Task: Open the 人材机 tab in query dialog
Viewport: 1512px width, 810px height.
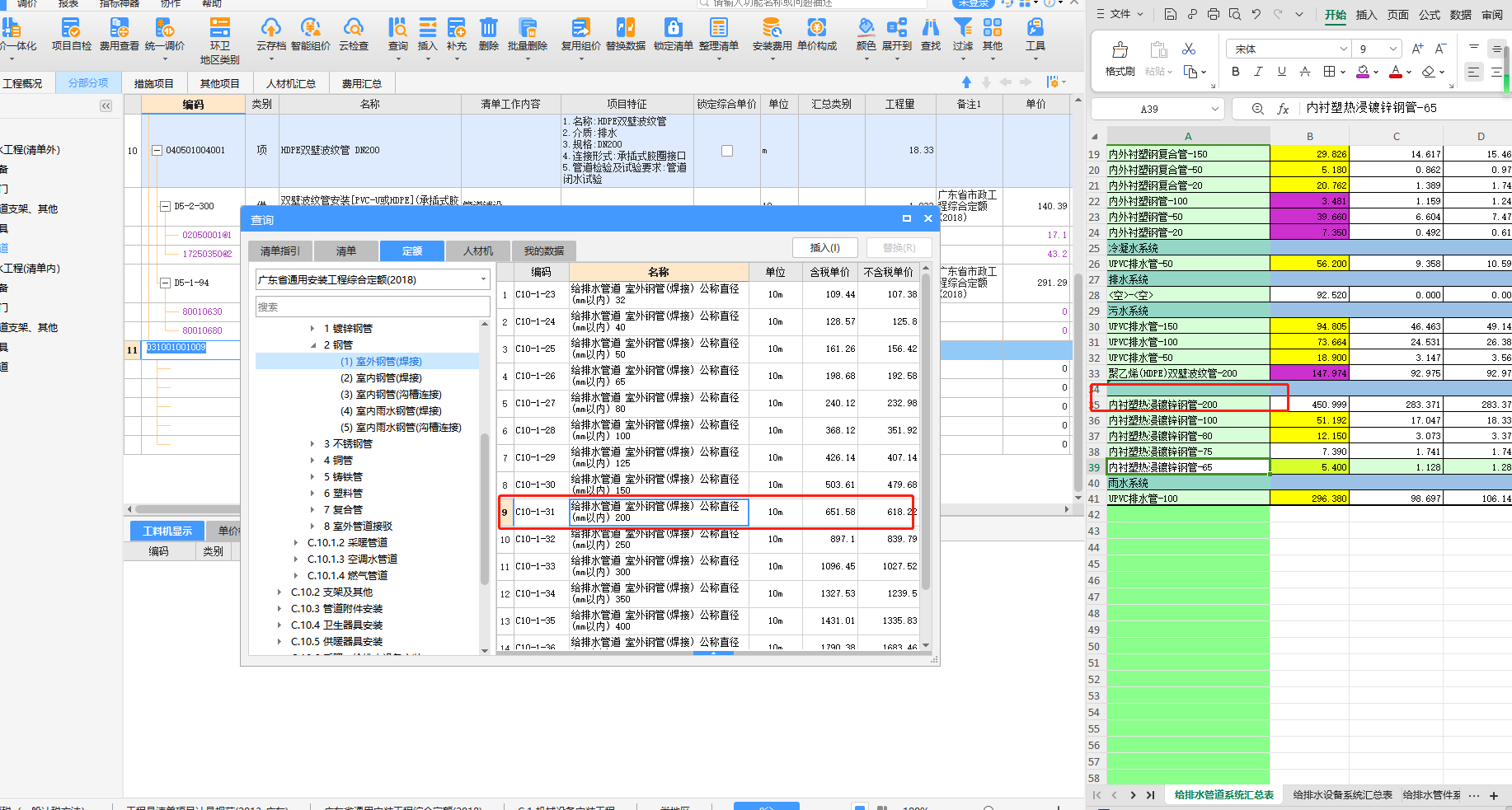Action: (x=478, y=250)
